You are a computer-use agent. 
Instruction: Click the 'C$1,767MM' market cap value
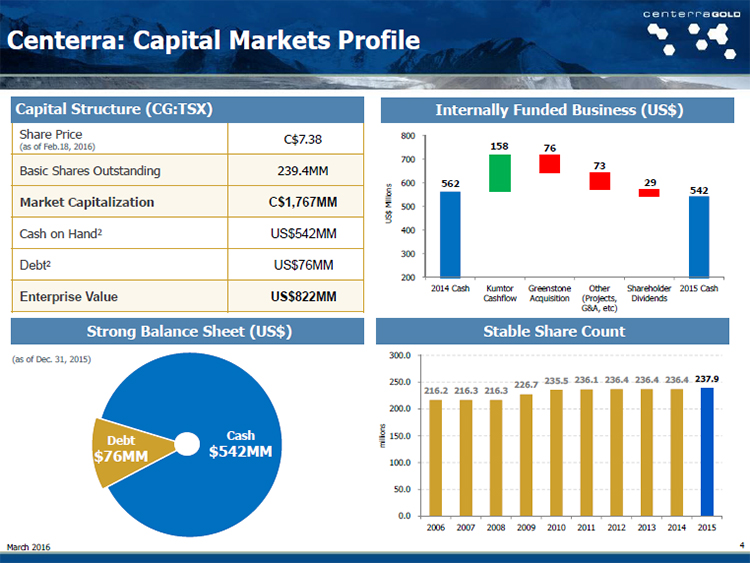click(303, 202)
